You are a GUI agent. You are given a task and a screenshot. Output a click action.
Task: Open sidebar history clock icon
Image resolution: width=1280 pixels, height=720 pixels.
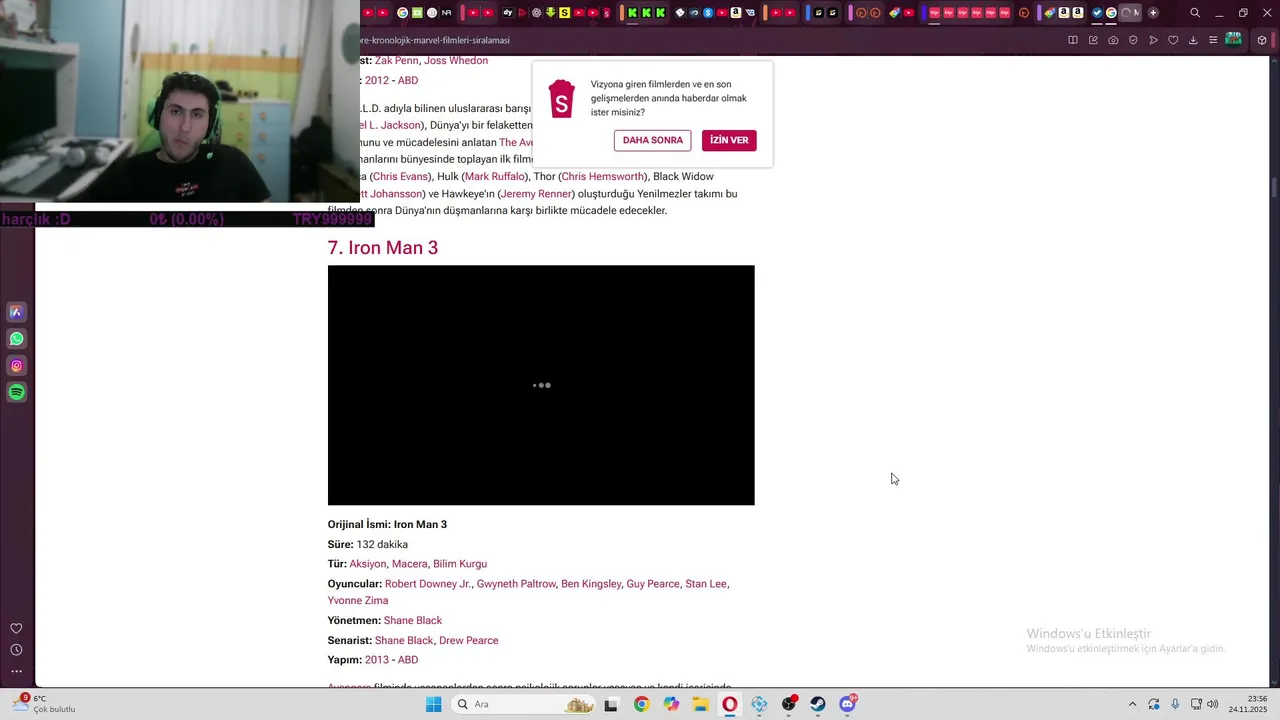click(x=16, y=650)
